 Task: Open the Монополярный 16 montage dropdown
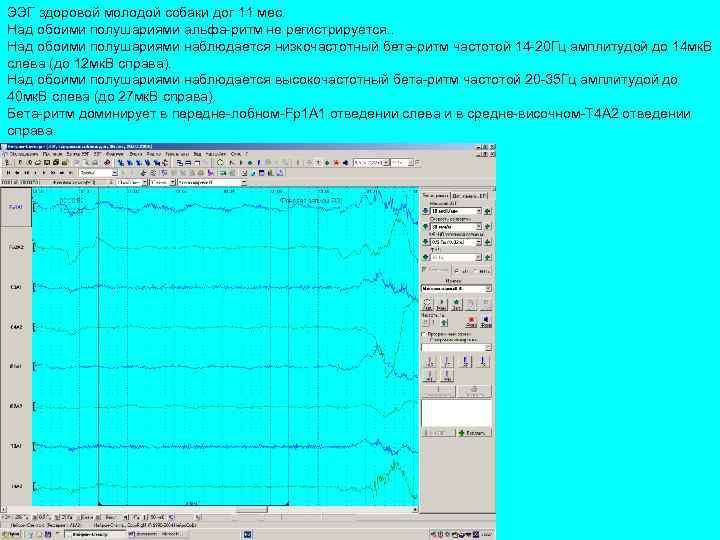click(x=488, y=288)
